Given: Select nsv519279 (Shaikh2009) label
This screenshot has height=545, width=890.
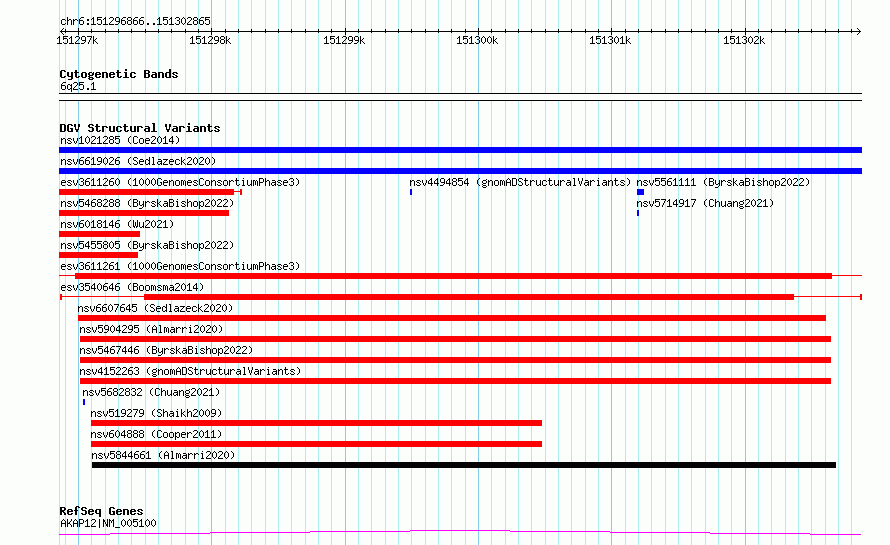Looking at the screenshot, I should 156,413.
